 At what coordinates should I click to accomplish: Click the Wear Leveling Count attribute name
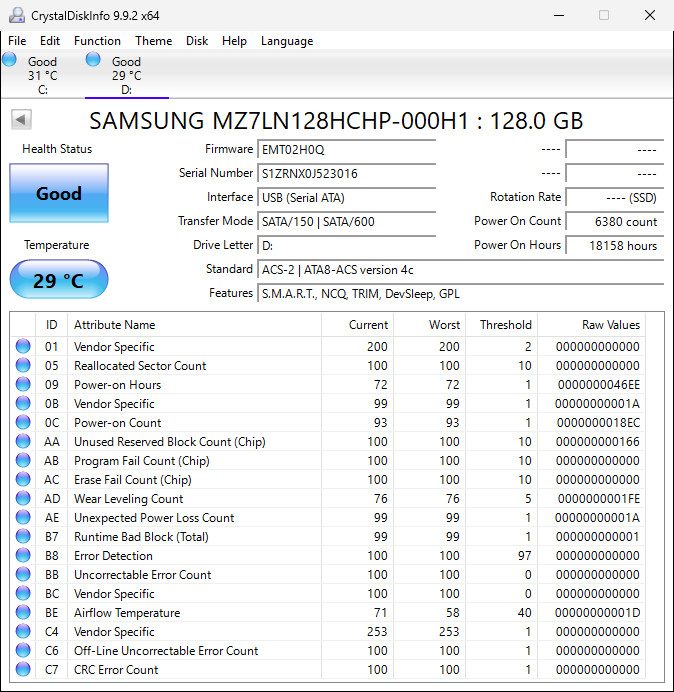tap(128, 499)
